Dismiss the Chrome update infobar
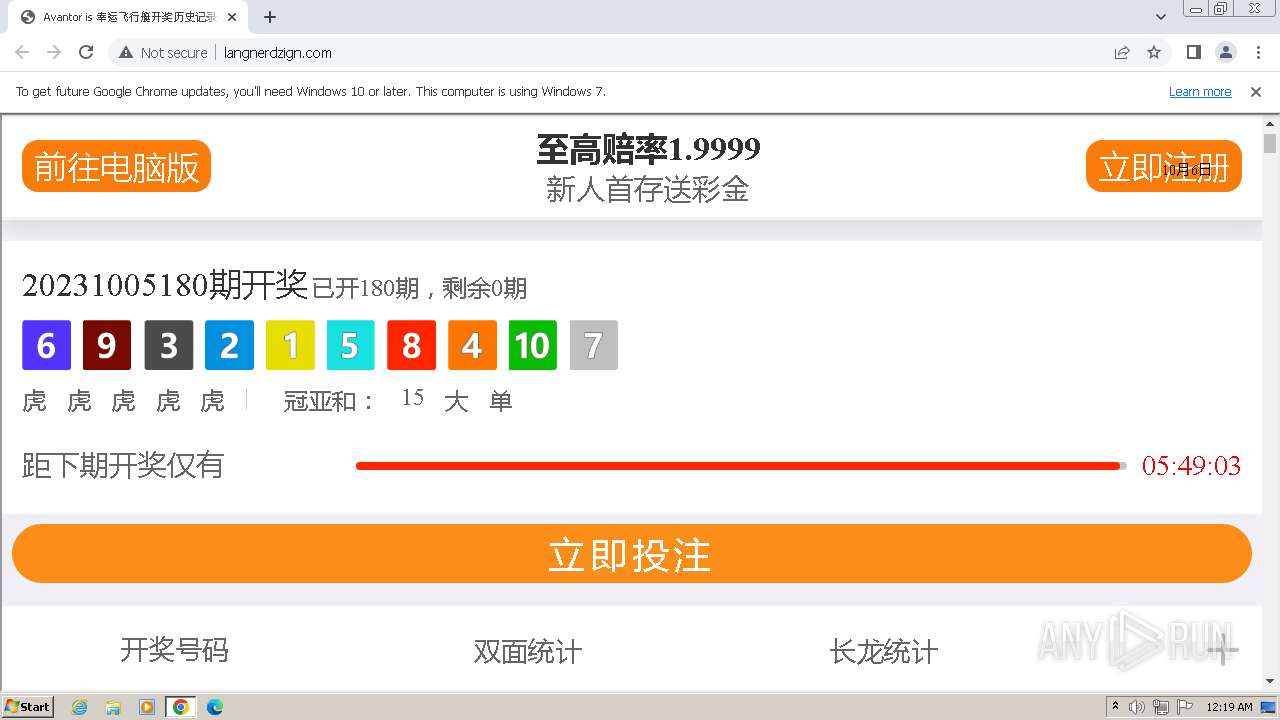The width and height of the screenshot is (1280, 720). [1256, 91]
